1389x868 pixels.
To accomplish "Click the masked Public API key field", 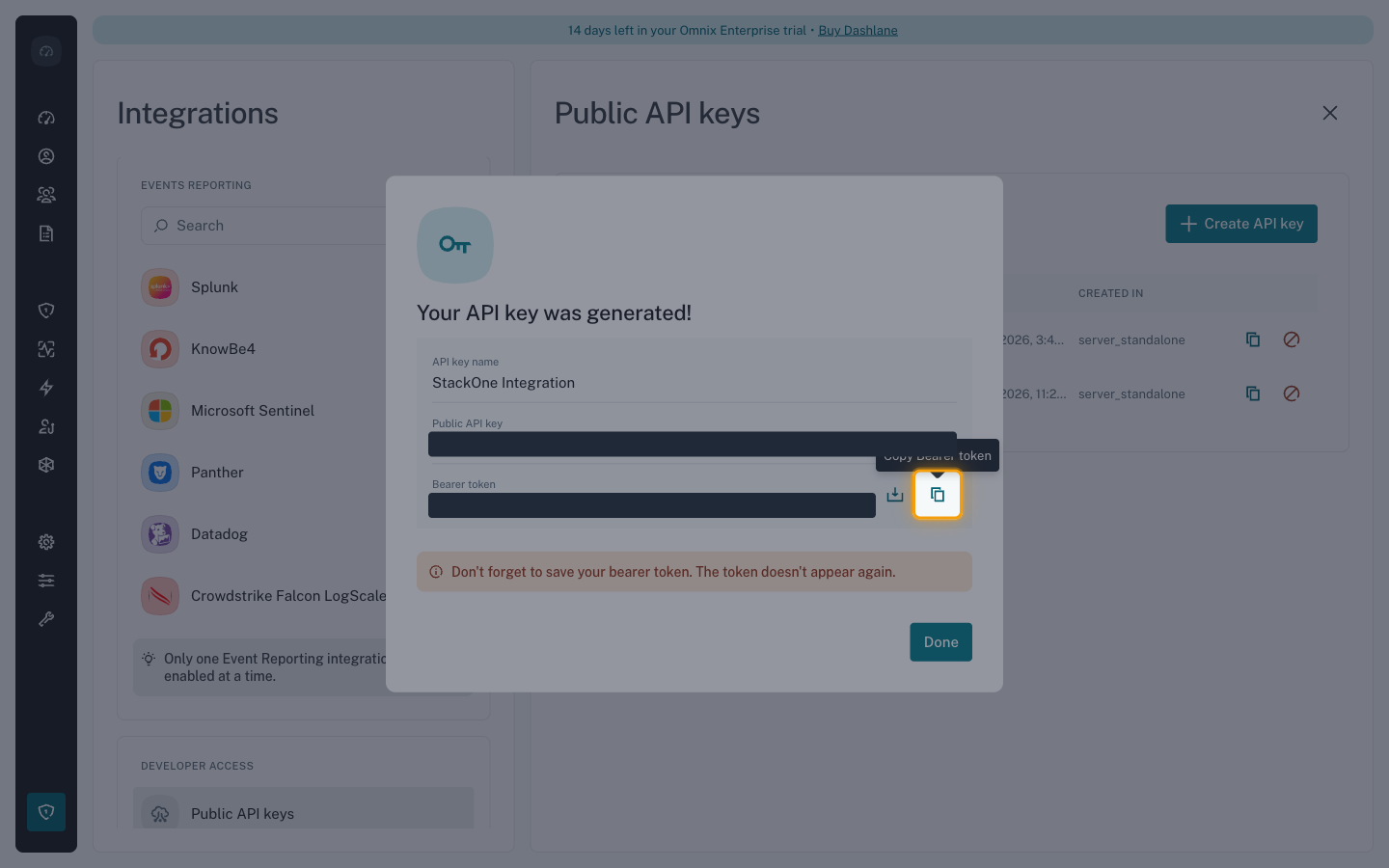I will (693, 444).
